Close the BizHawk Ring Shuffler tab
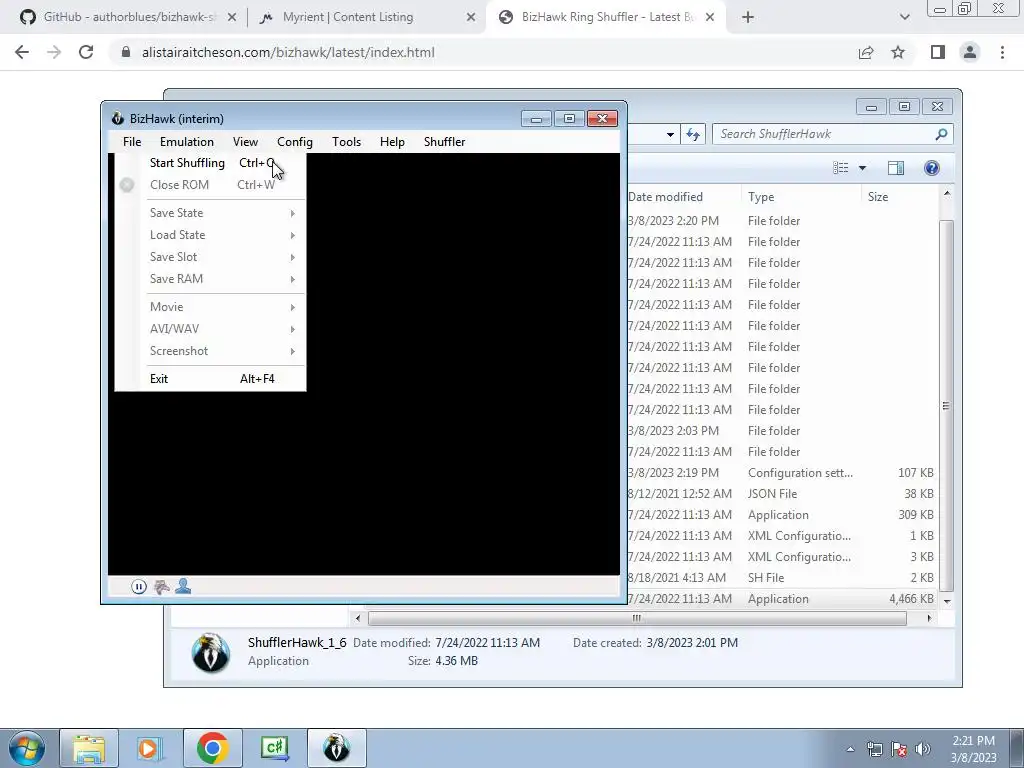Image resolution: width=1024 pixels, height=768 pixels. (711, 18)
